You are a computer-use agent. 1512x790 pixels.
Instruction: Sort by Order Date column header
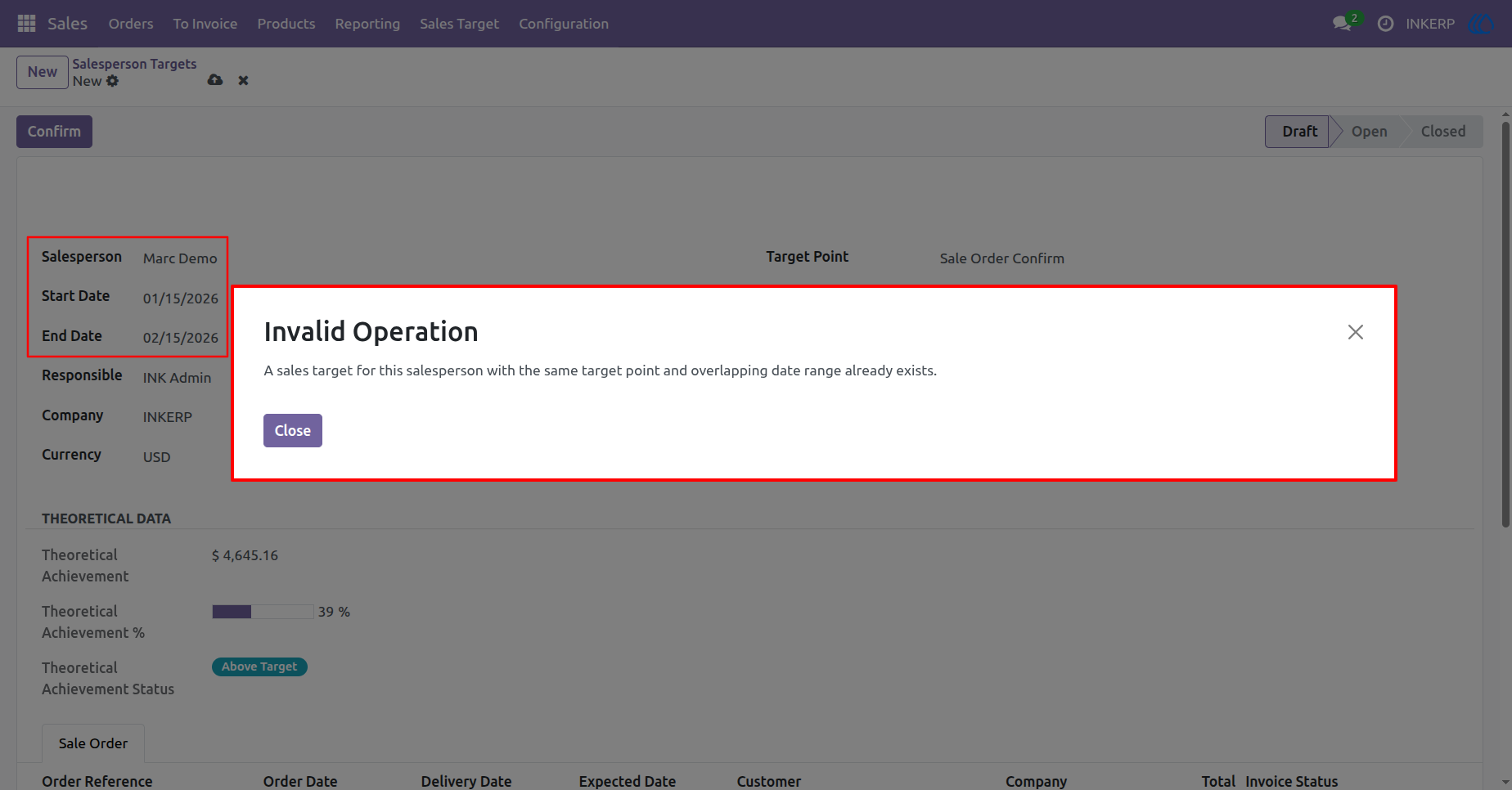[x=300, y=782]
